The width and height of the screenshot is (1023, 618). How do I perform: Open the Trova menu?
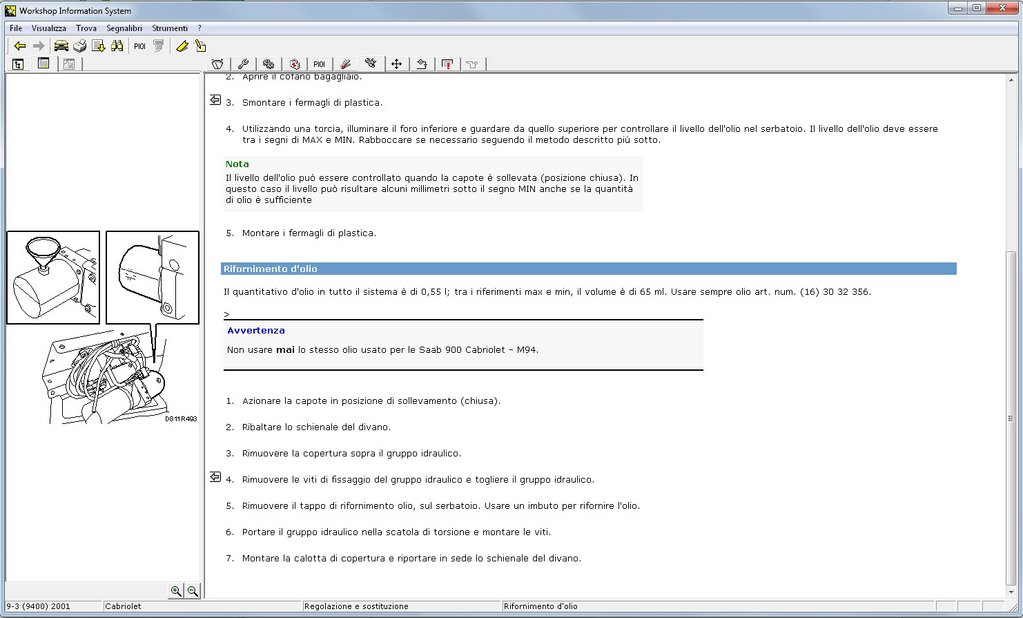click(86, 28)
